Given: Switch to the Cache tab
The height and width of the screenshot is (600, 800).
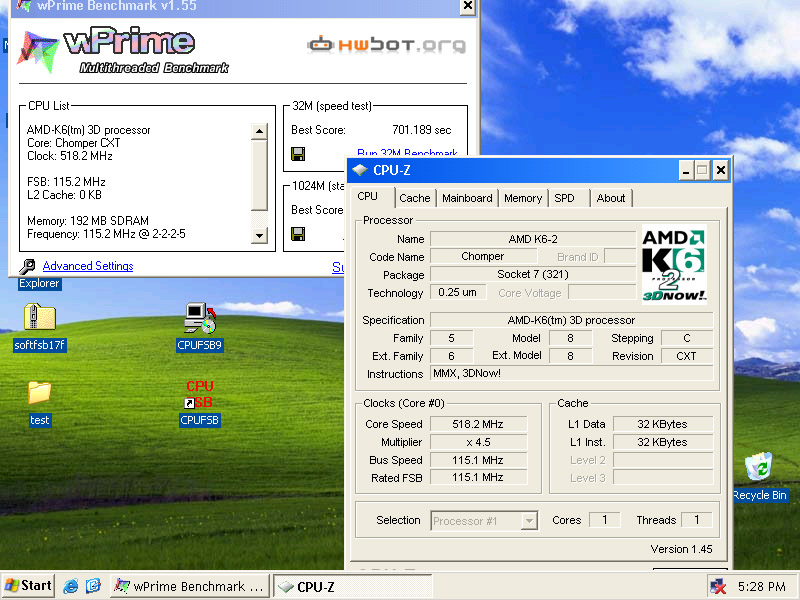Looking at the screenshot, I should [415, 198].
